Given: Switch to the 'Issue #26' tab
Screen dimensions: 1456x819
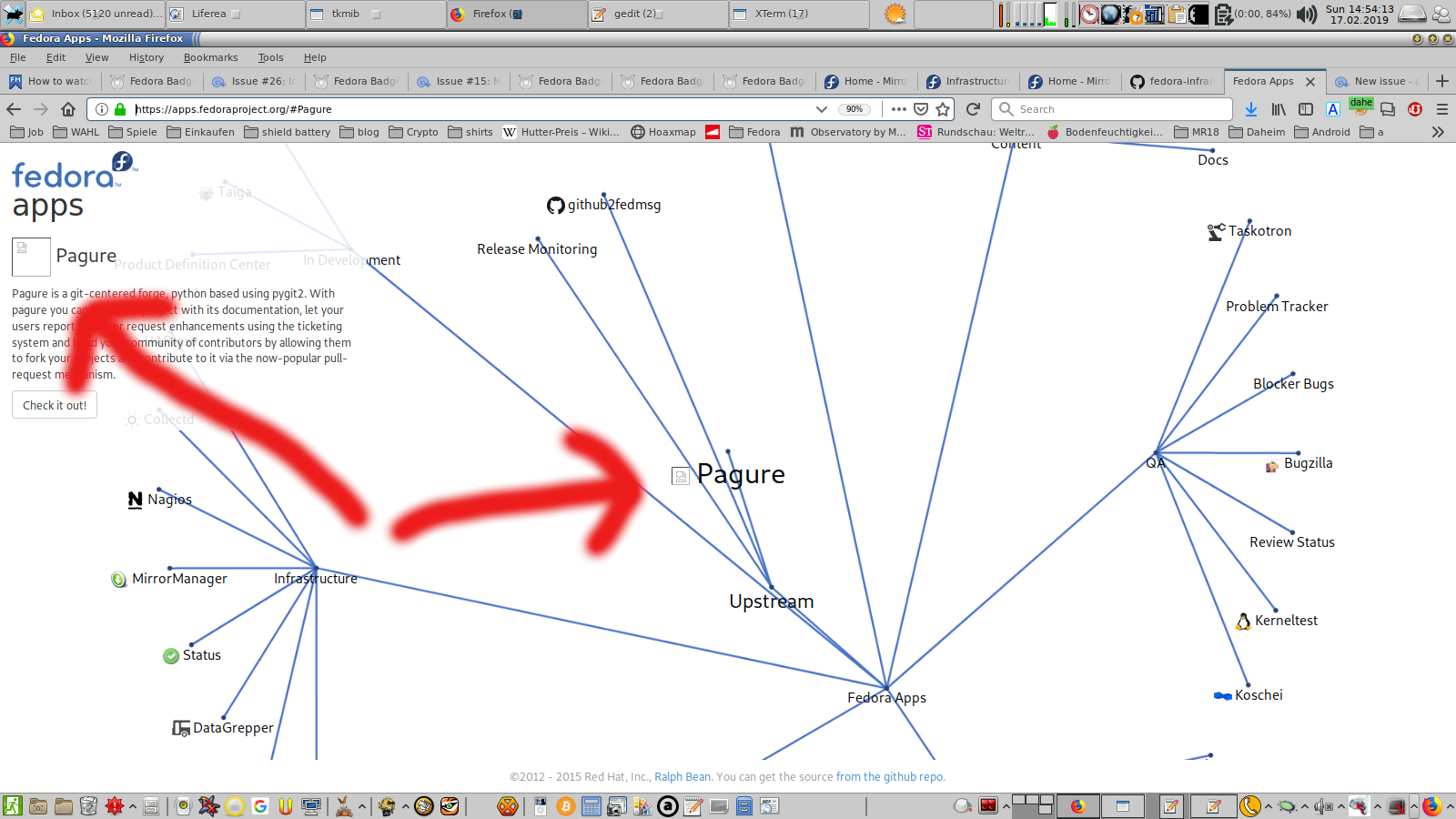Looking at the screenshot, I should coord(254,81).
